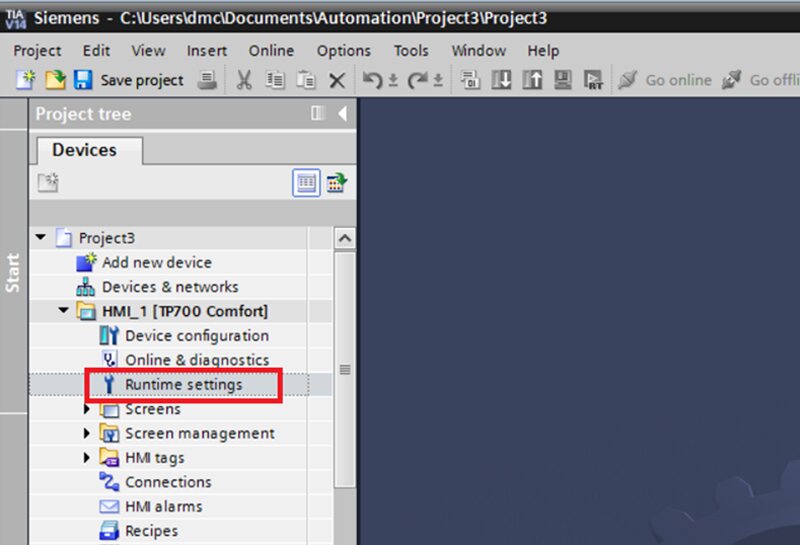Select HMI tags label
Screen dimensions: 800x545
tap(155, 458)
